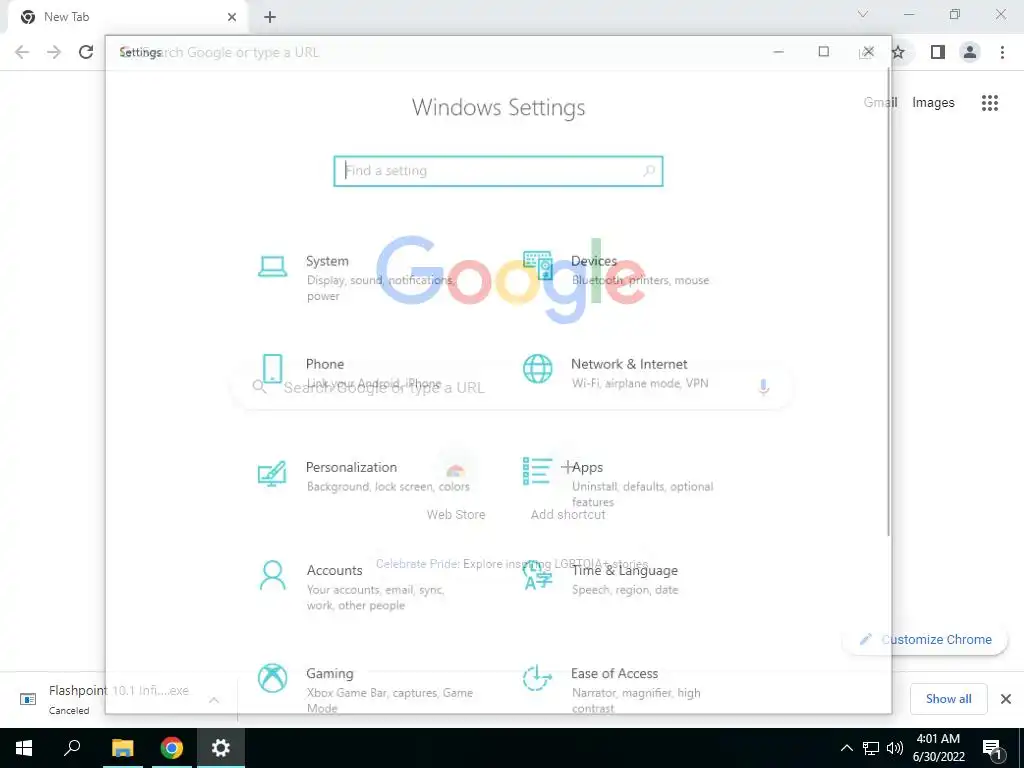1024x768 pixels.
Task: Click the Chrome search box on page
Action: click(513, 387)
